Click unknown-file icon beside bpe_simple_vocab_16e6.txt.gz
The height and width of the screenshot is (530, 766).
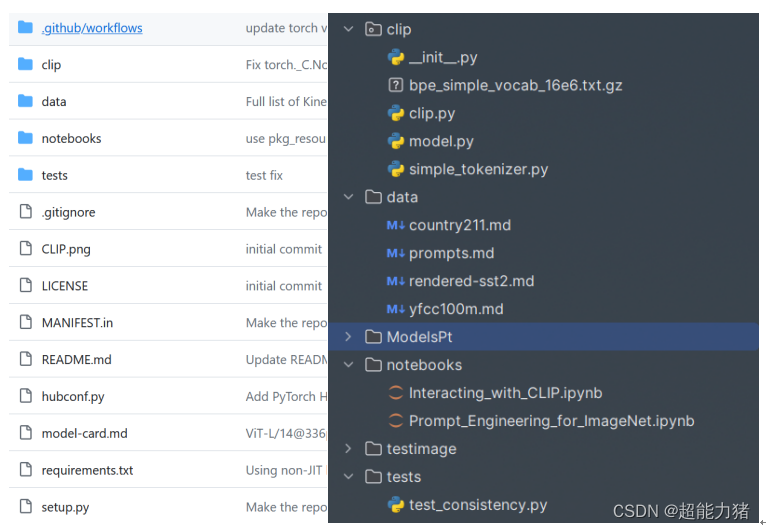[396, 85]
